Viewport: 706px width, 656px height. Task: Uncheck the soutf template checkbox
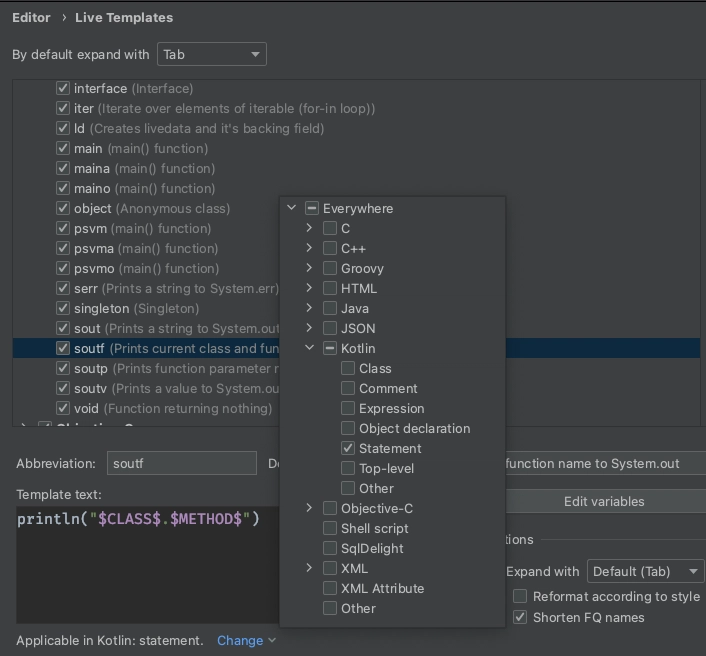click(x=63, y=348)
